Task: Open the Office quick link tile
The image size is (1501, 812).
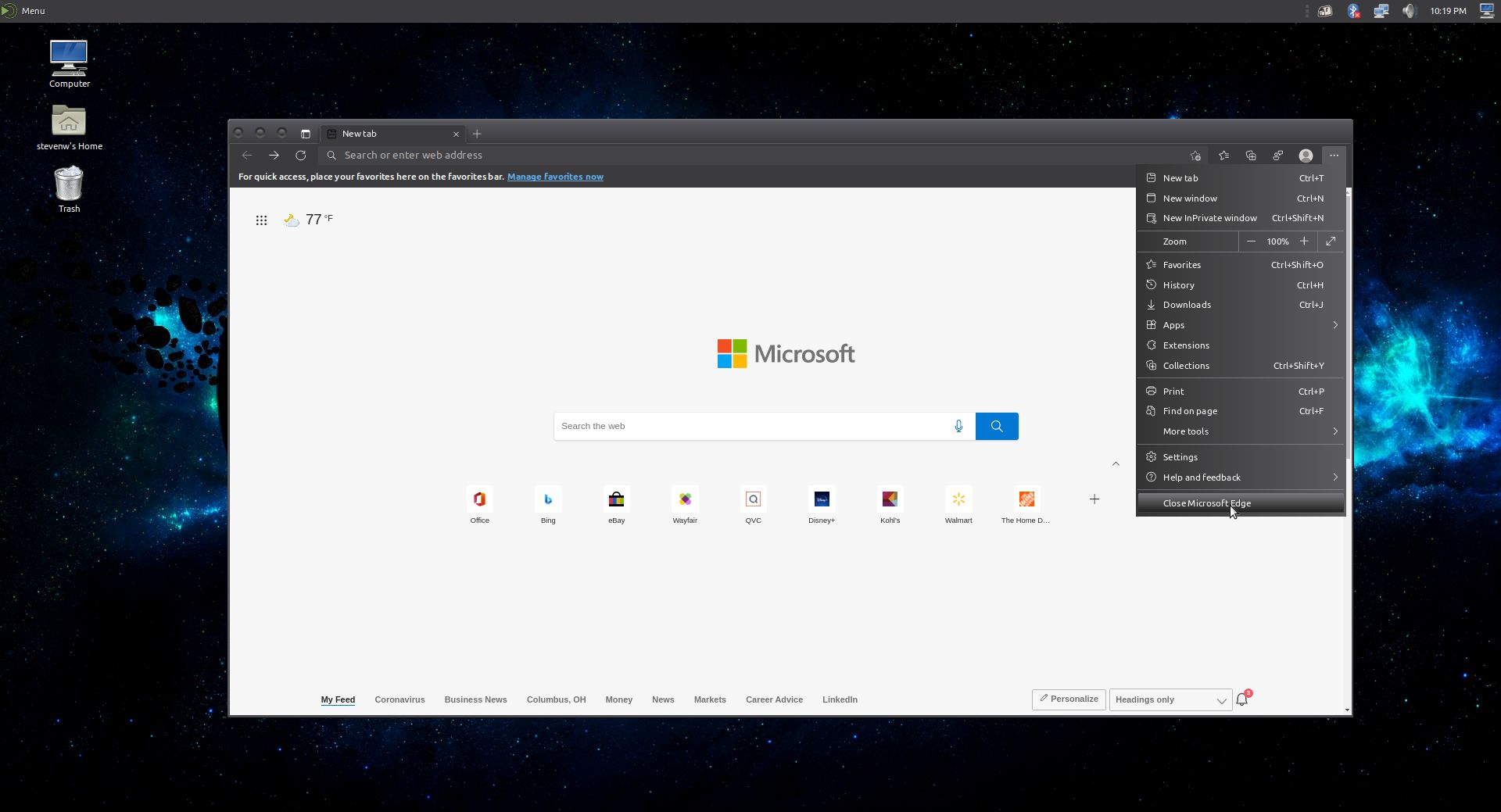Action: (x=480, y=506)
